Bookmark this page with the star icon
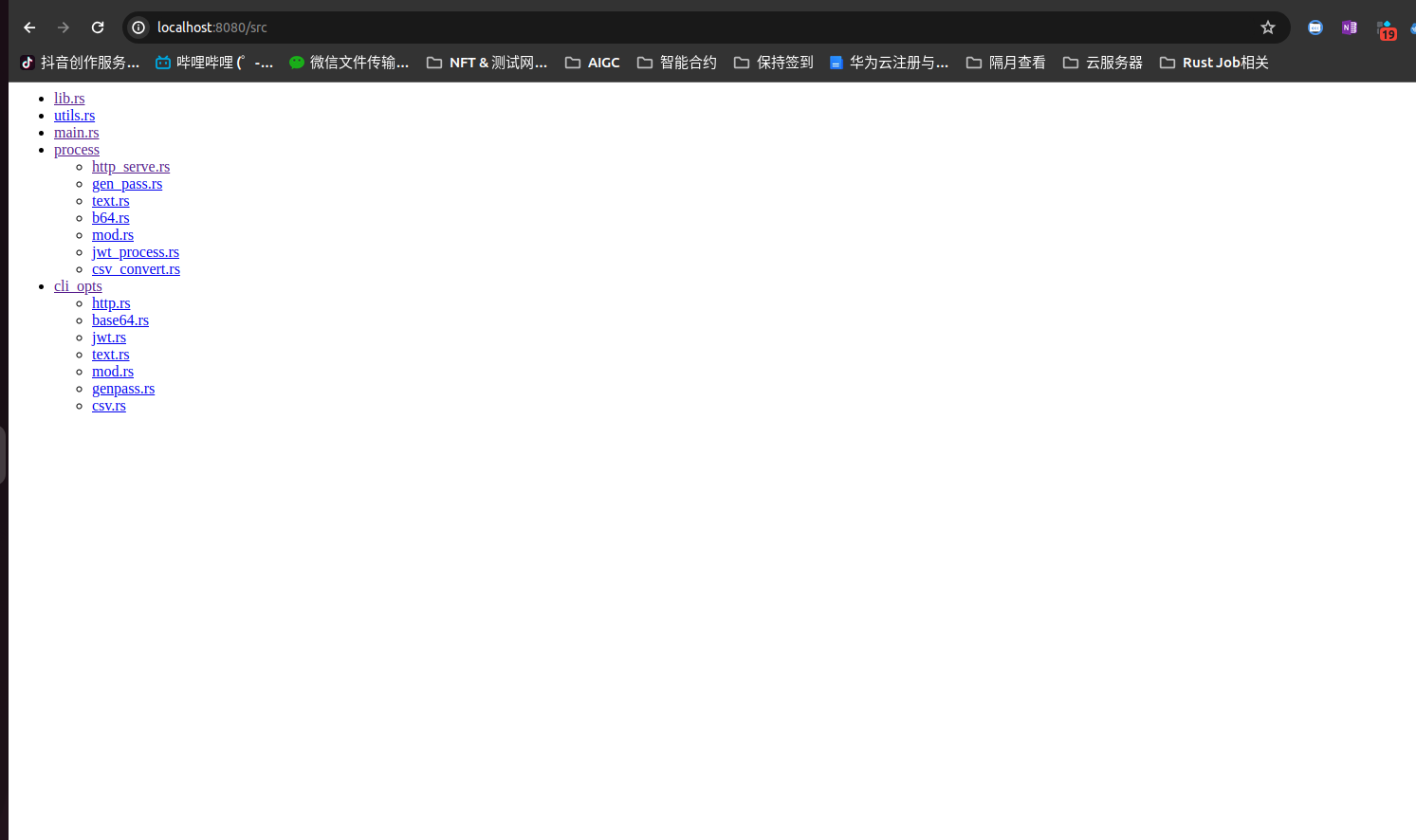The image size is (1416, 840). (1268, 27)
